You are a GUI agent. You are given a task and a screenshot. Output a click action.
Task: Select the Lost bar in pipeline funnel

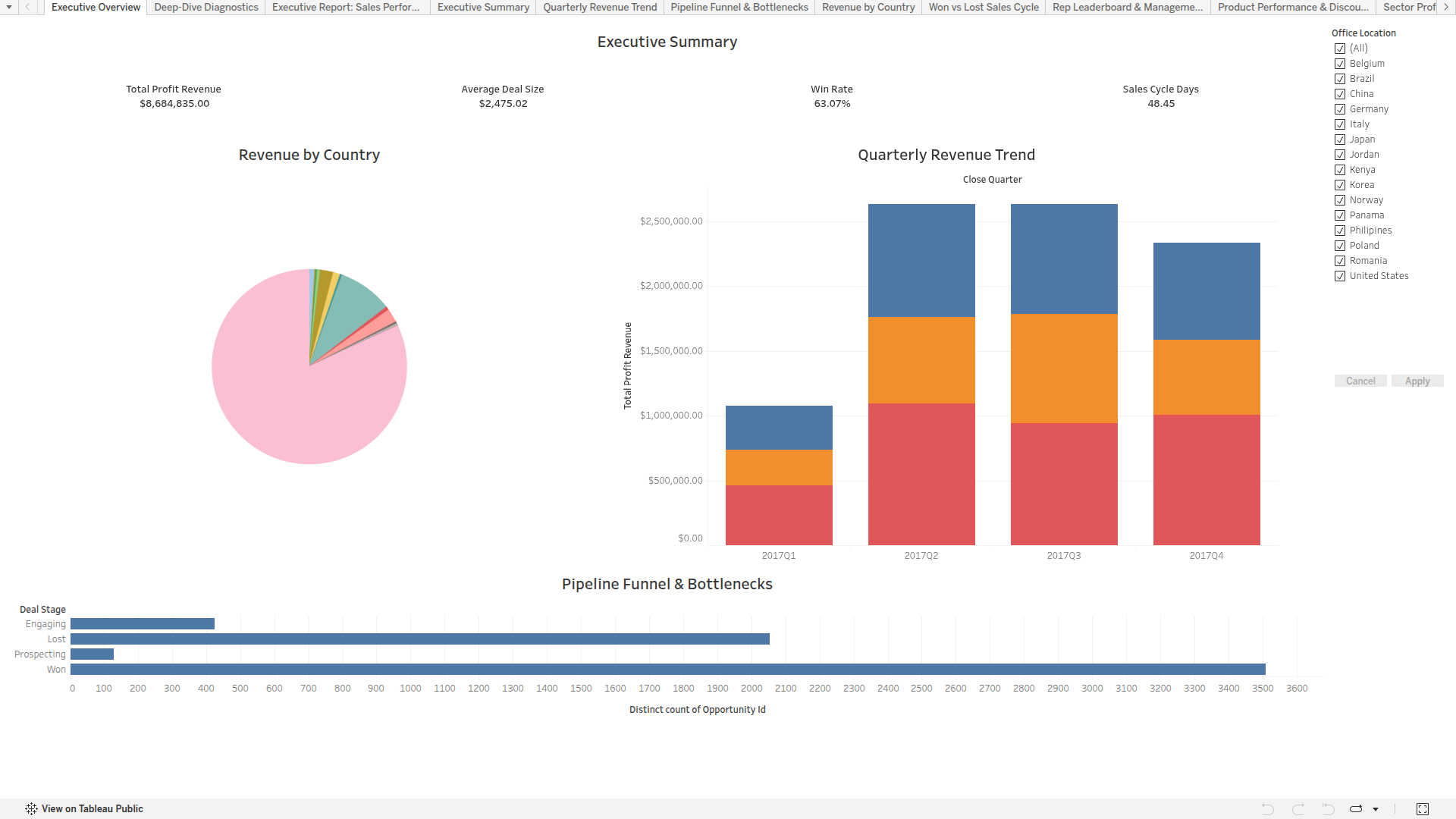(x=420, y=639)
